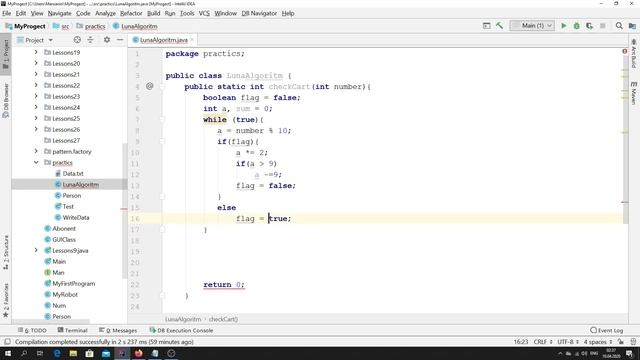640x360 pixels.
Task: Click the gutter @ icon on line 4
Action: coord(150,86)
